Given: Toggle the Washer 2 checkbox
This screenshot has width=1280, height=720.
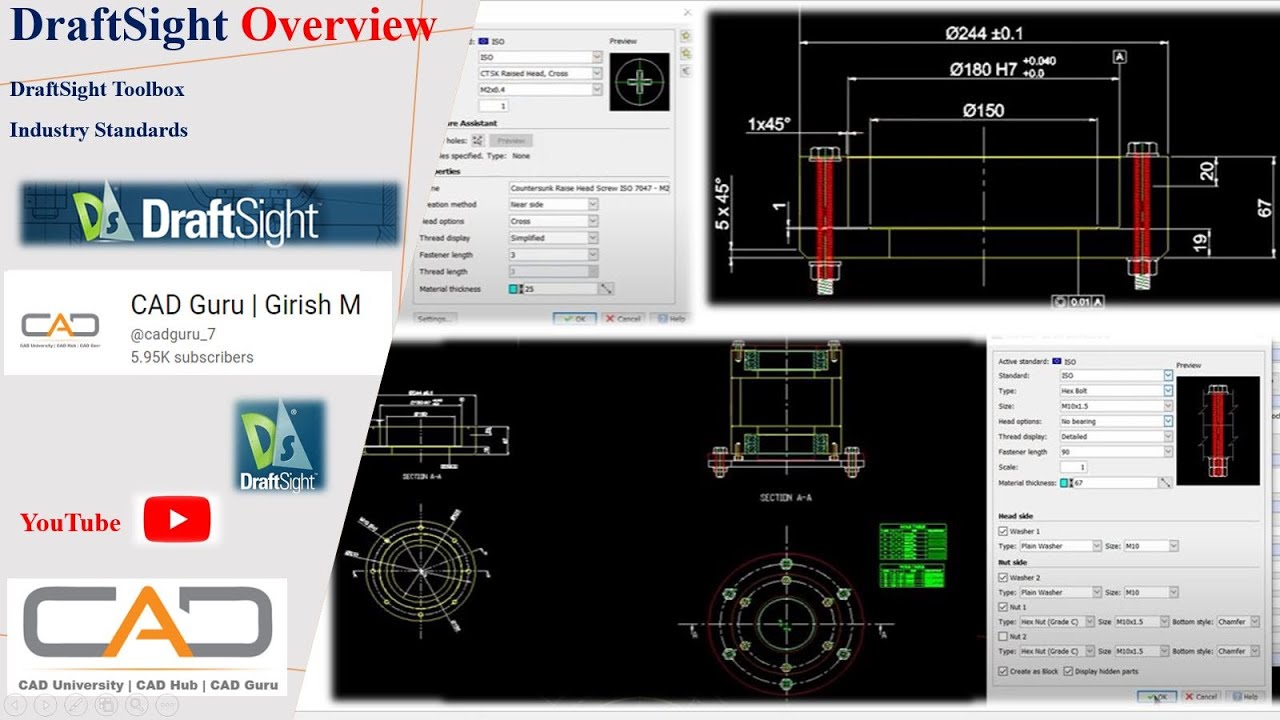Looking at the screenshot, I should tap(1003, 578).
